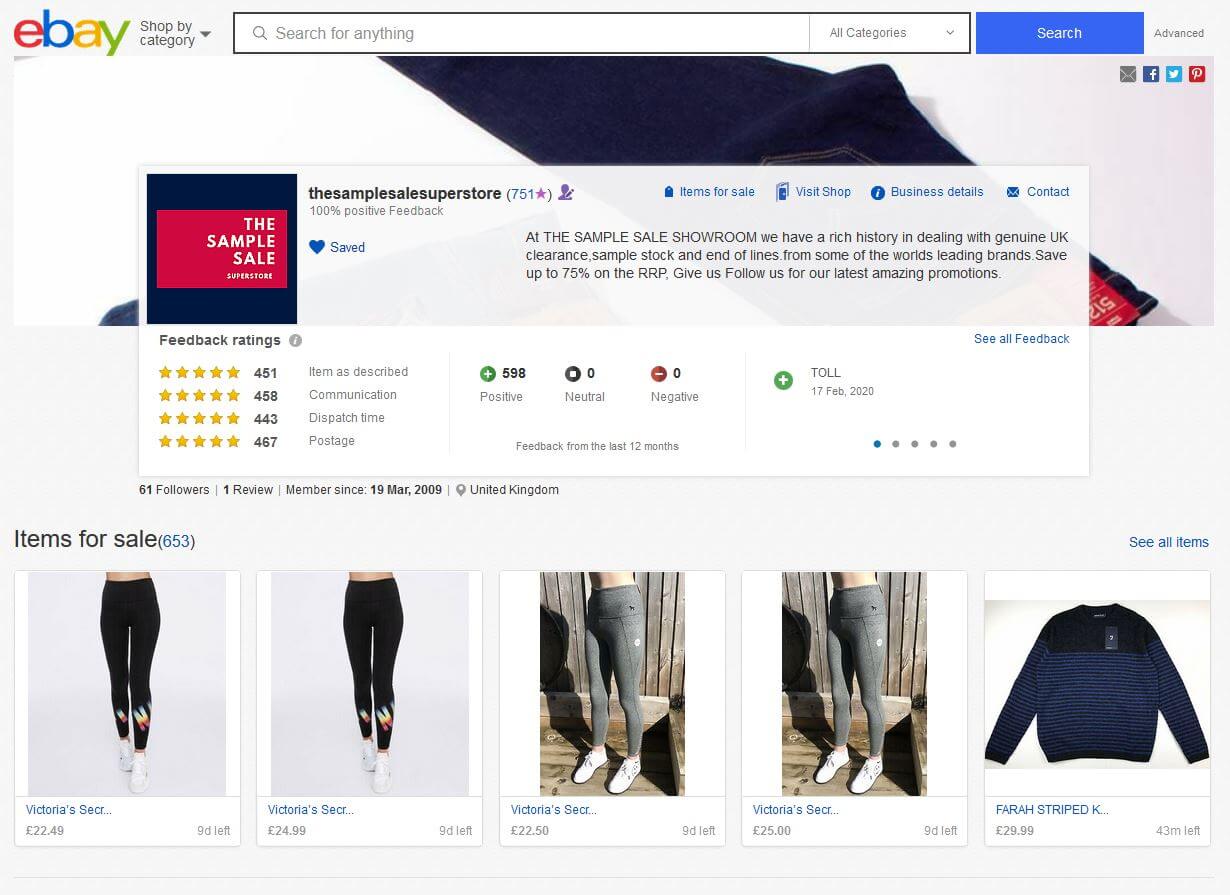Open the seller's 1 Review
This screenshot has height=895, width=1230.
click(248, 490)
